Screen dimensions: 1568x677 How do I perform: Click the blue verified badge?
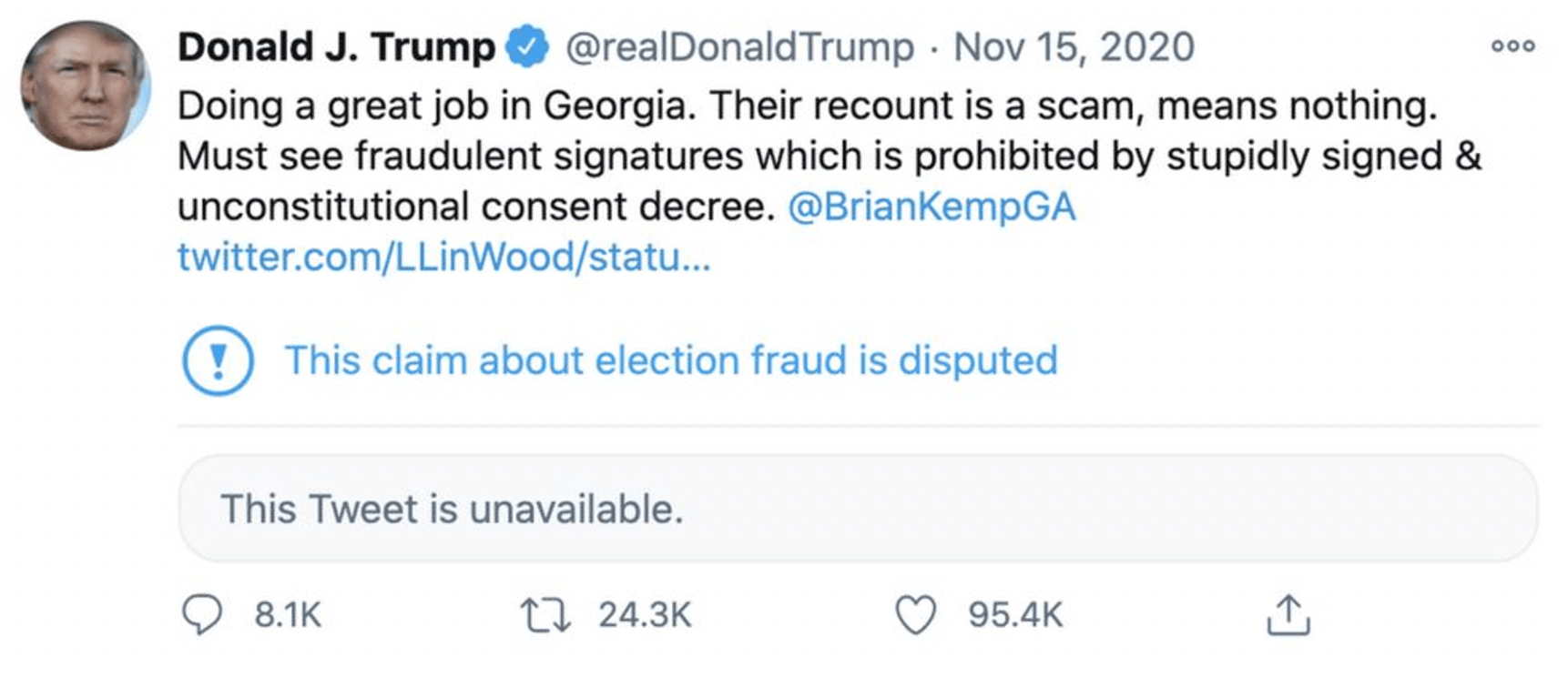(x=527, y=47)
